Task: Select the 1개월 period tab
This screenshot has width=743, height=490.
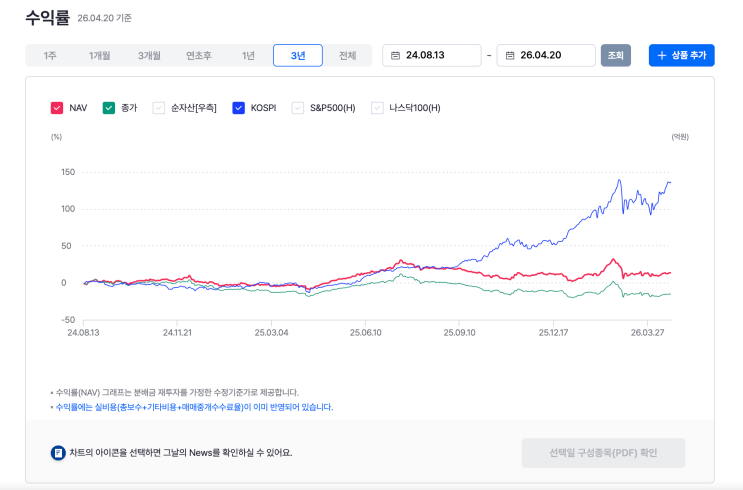Action: point(100,55)
